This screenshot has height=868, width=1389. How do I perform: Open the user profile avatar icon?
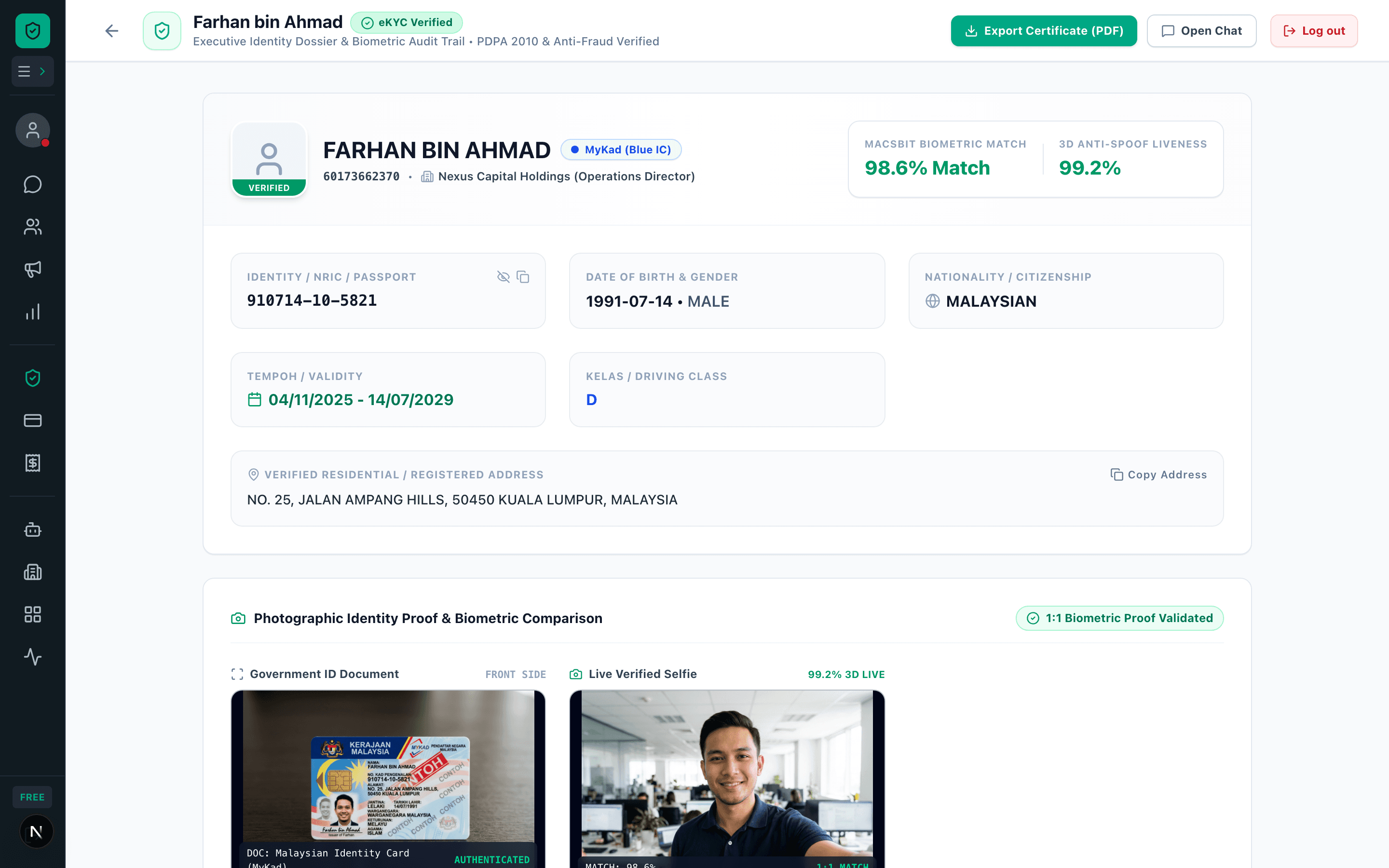pyautogui.click(x=33, y=130)
